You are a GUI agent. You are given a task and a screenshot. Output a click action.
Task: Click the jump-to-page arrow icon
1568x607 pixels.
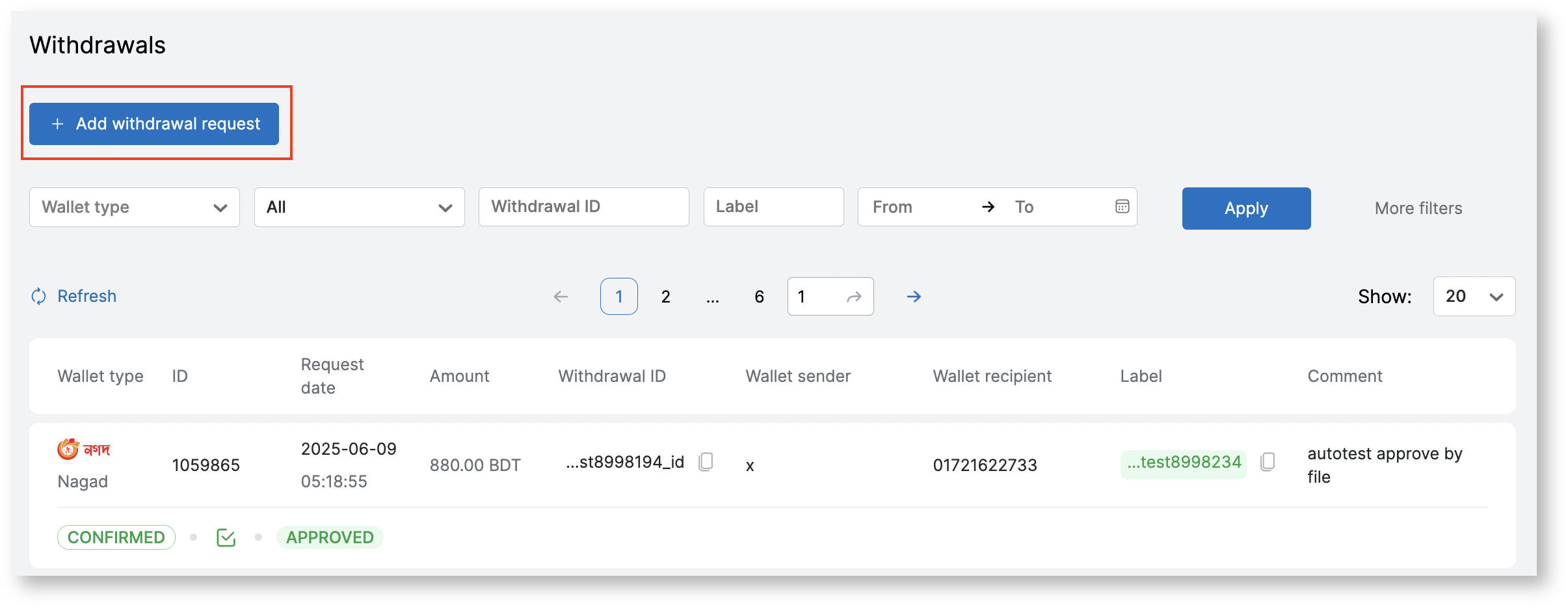tap(854, 297)
